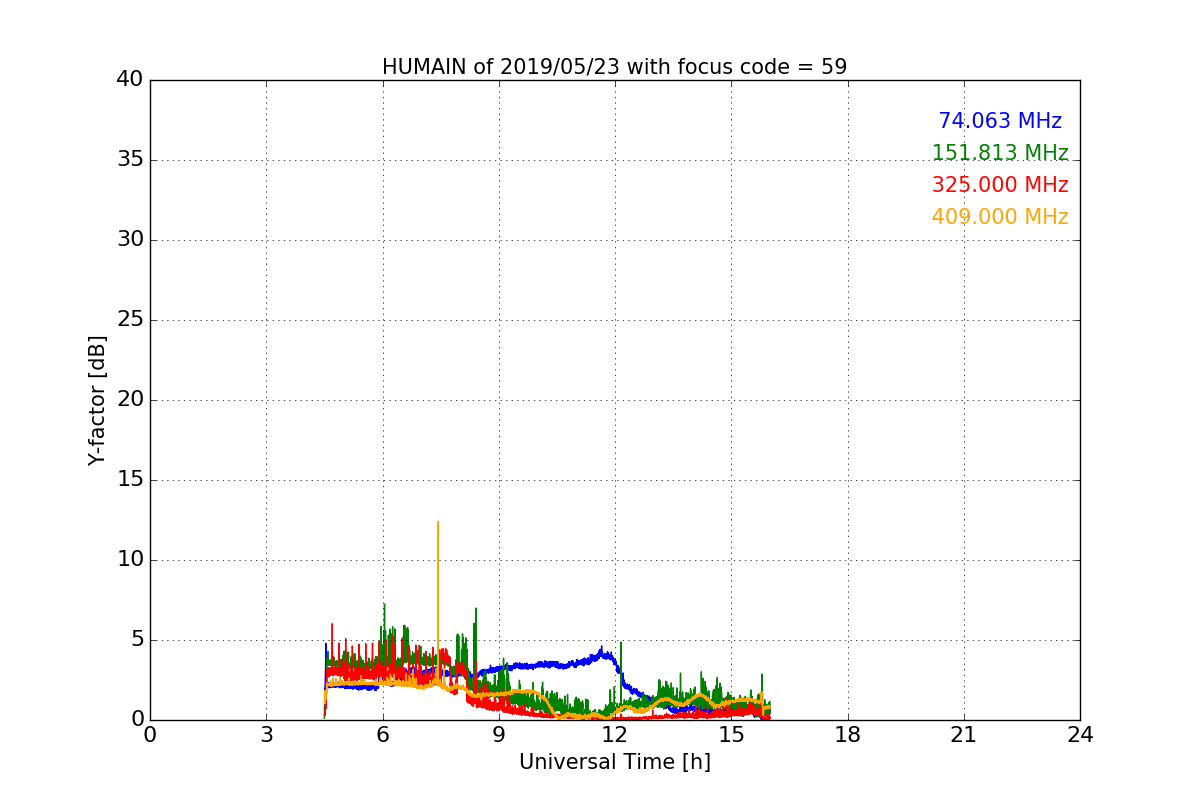Click x-axis tick label 6
Screen dimensions: 1200x800
383,735
